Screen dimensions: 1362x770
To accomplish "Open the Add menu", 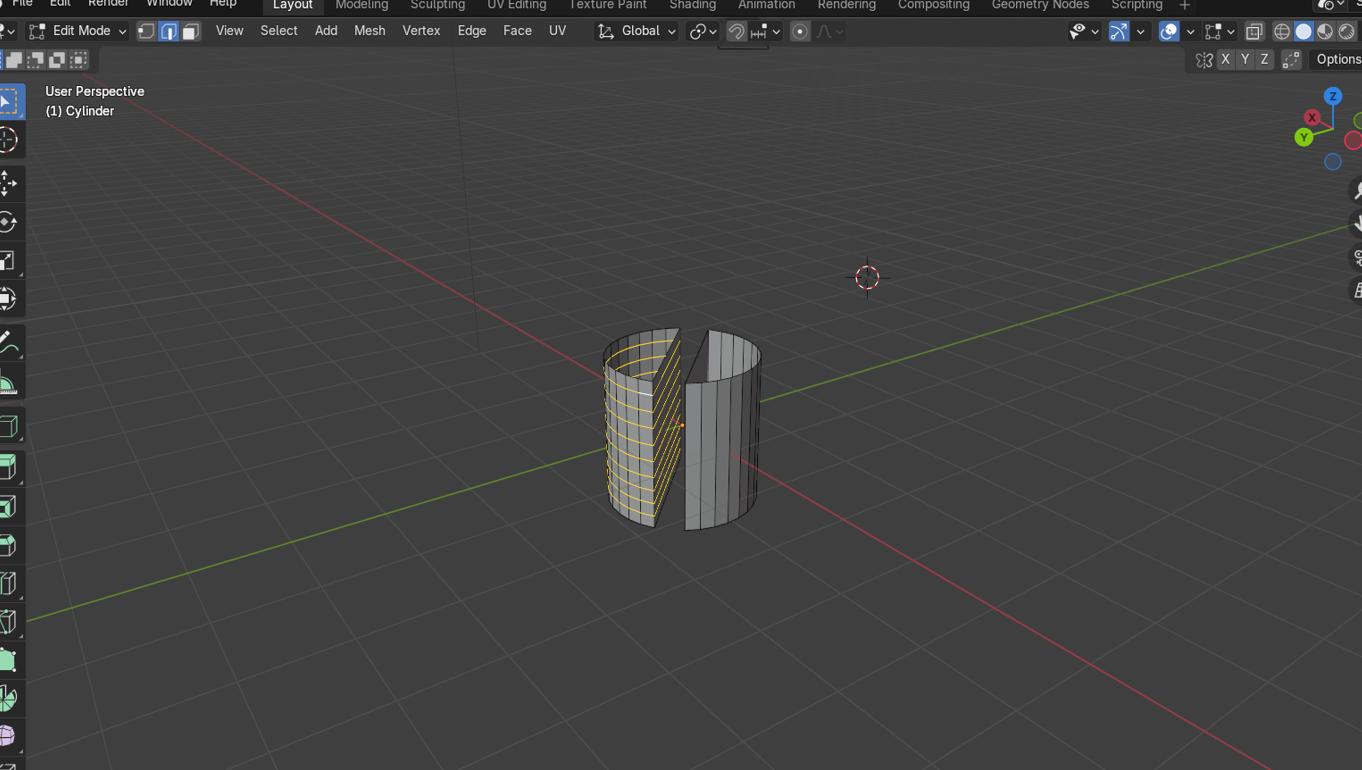I will 326,31.
